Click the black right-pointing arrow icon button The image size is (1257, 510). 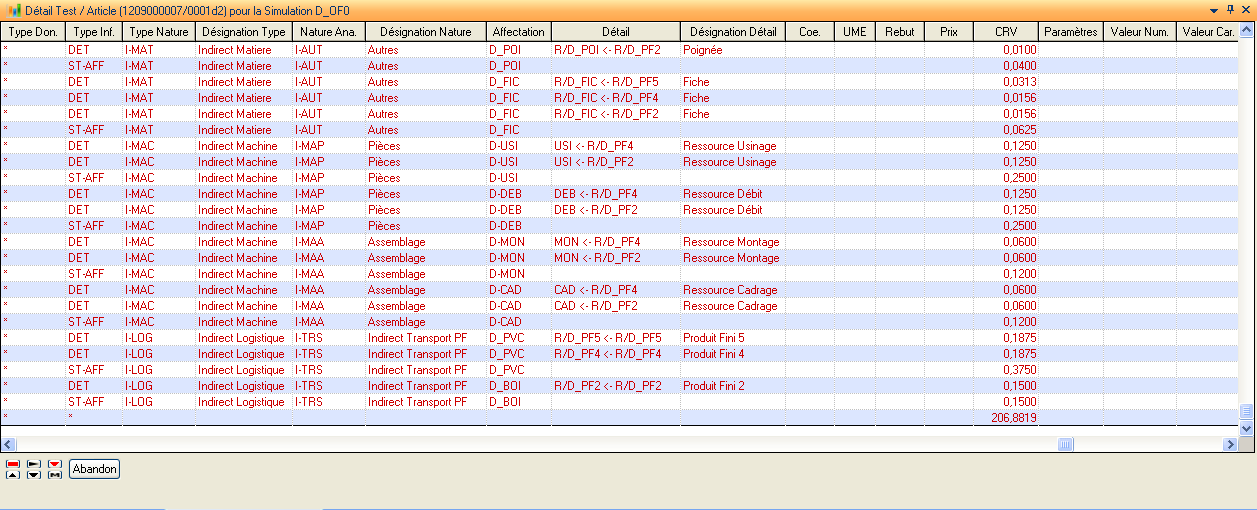point(34,464)
